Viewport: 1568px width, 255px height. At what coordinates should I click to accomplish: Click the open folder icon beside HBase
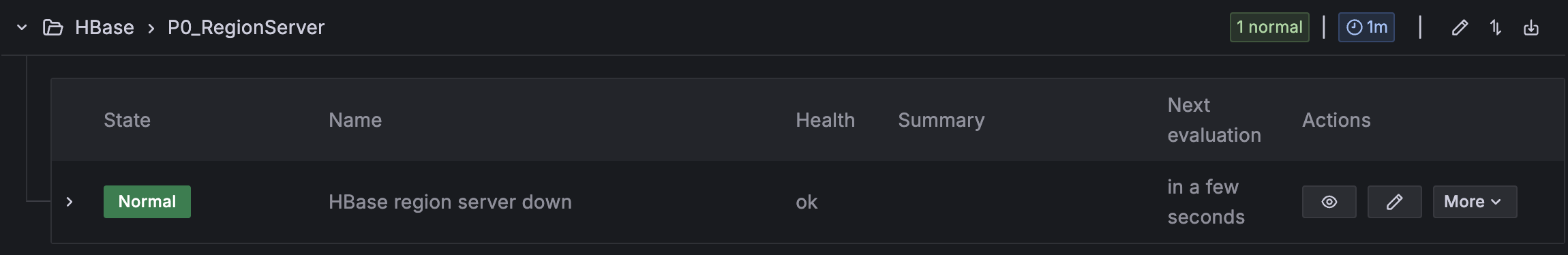tap(52, 27)
